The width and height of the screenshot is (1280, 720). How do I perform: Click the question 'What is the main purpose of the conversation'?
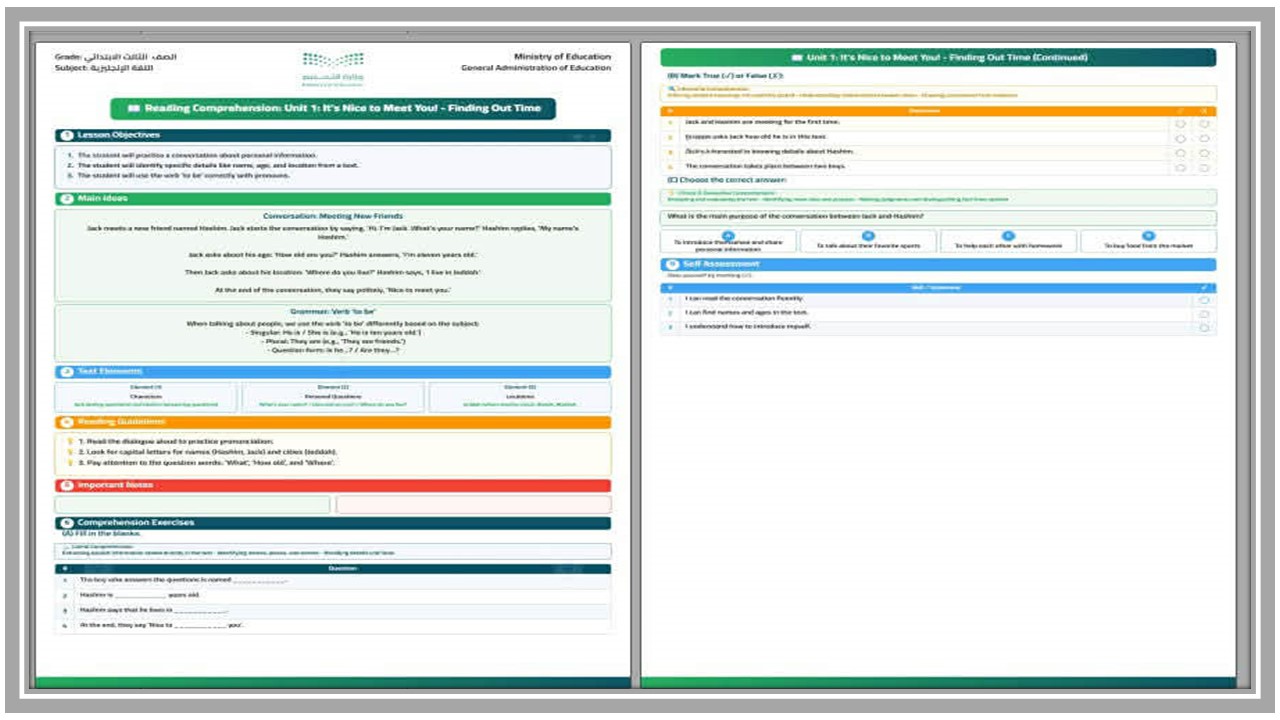(x=795, y=217)
